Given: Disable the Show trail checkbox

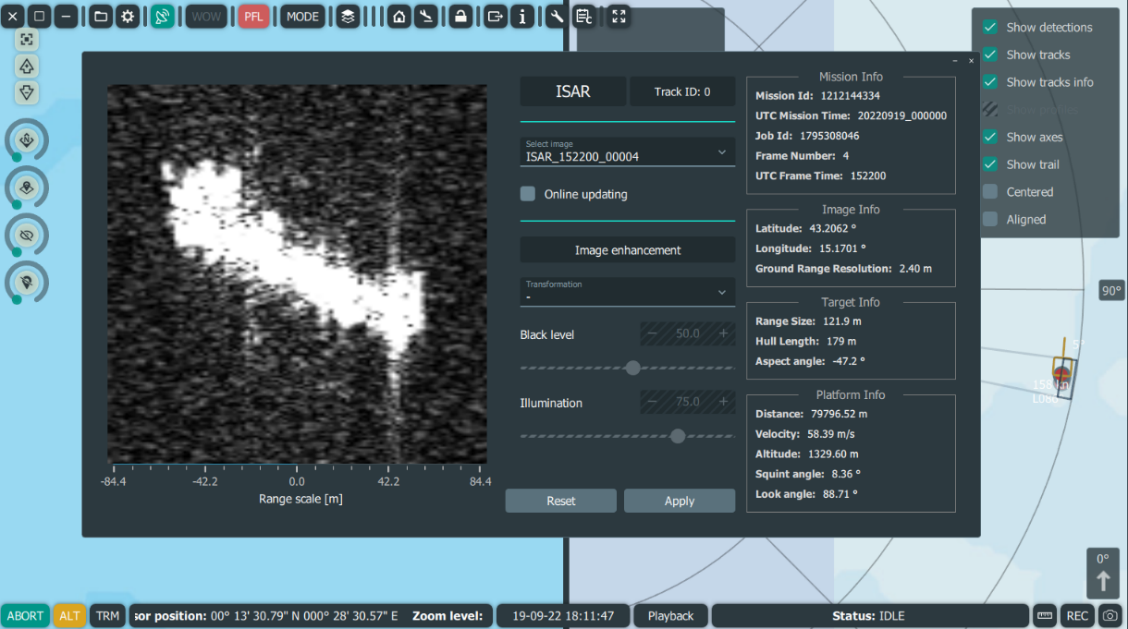Looking at the screenshot, I should [990, 164].
